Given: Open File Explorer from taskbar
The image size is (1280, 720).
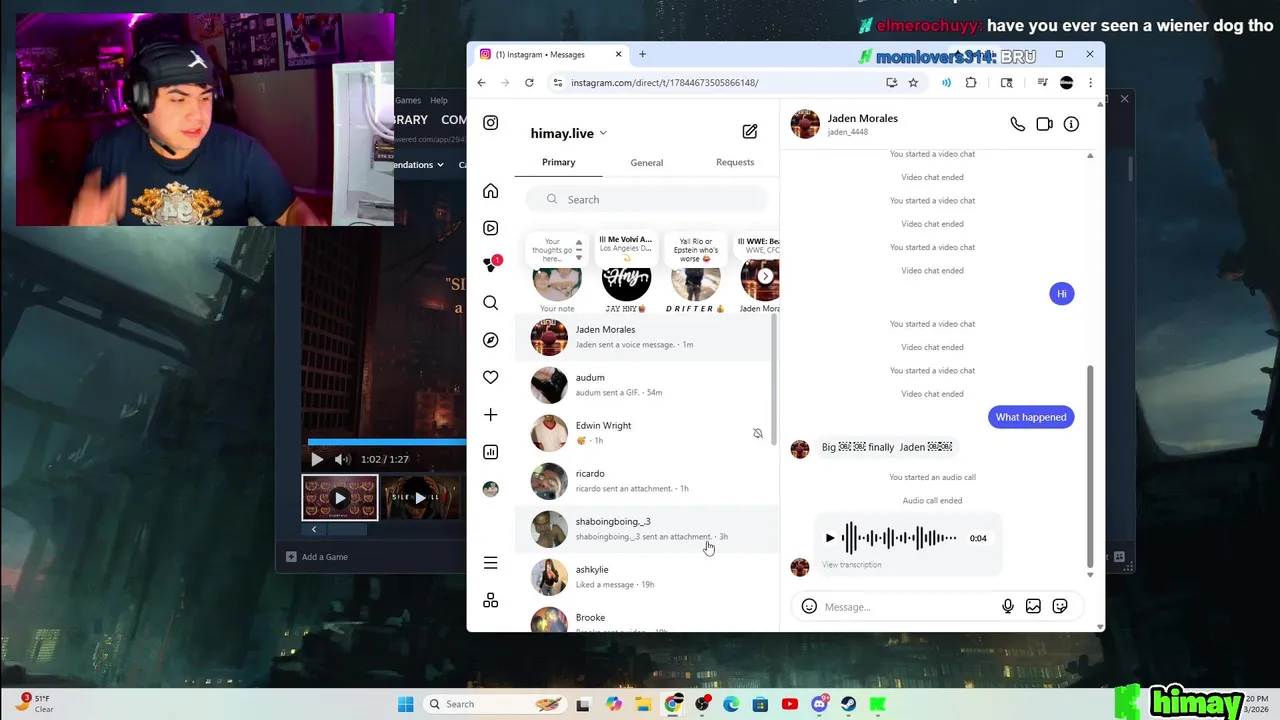Looking at the screenshot, I should coord(643,704).
